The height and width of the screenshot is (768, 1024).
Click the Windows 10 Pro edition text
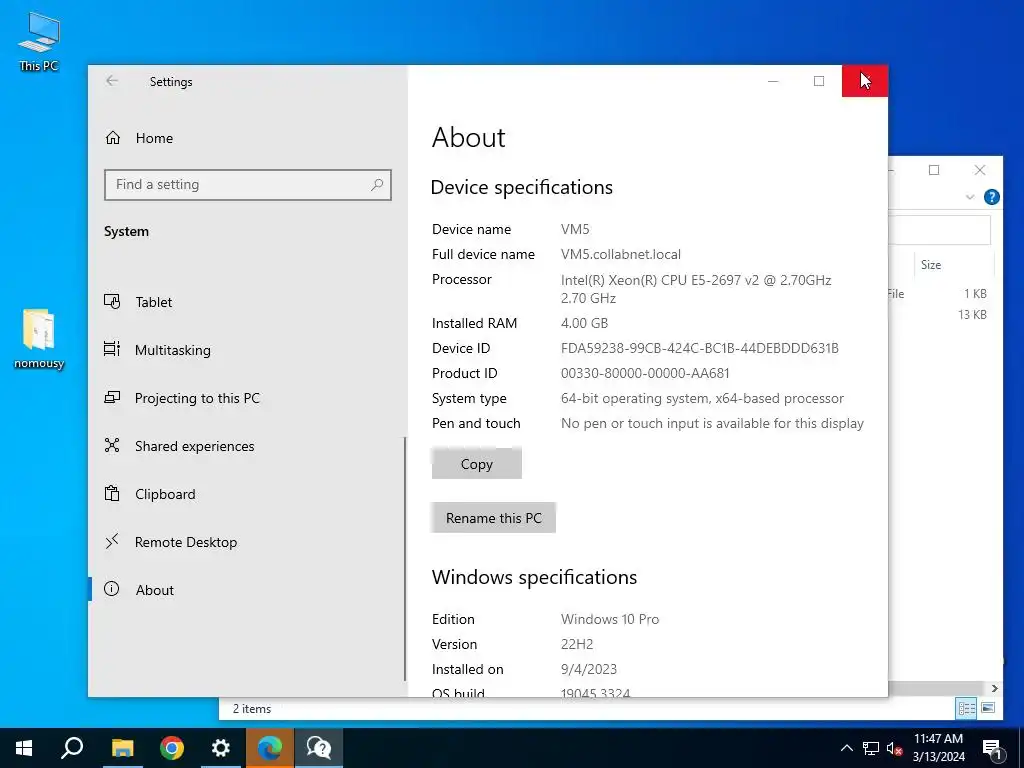(x=610, y=619)
